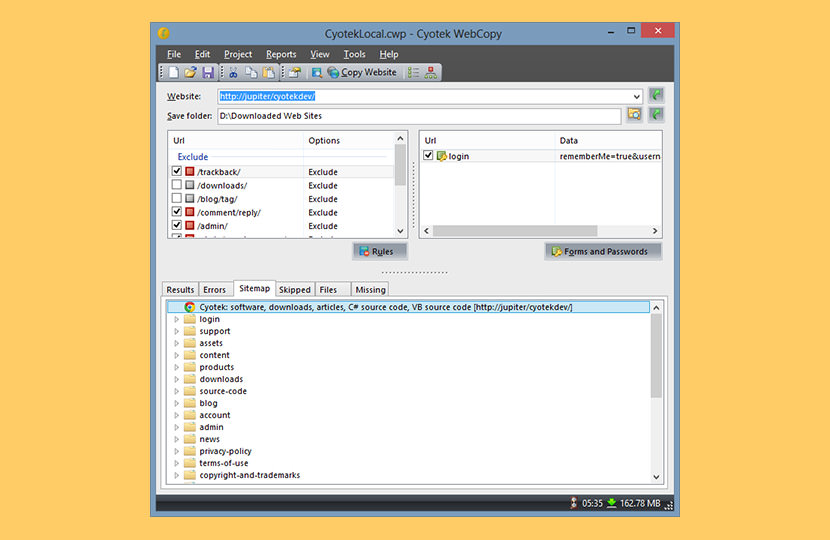This screenshot has height=540, width=830.
Task: Open the Tools menu
Action: (x=354, y=54)
